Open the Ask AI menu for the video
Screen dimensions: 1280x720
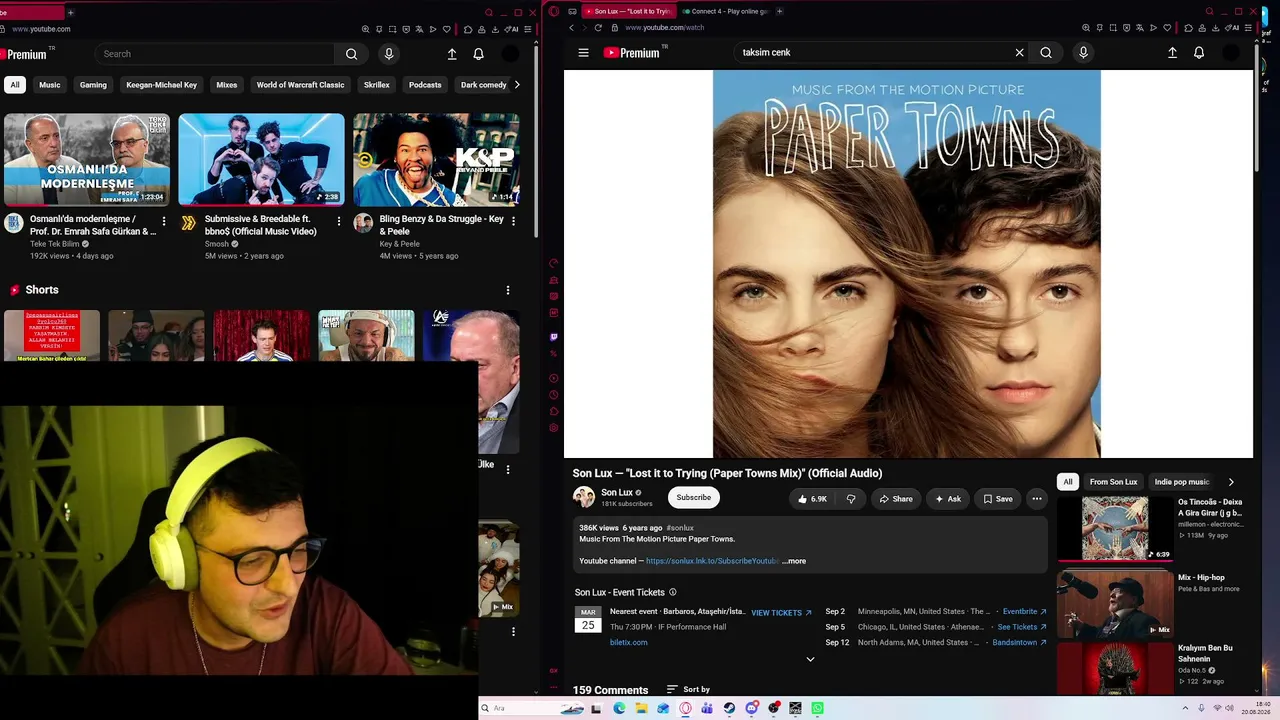947,499
